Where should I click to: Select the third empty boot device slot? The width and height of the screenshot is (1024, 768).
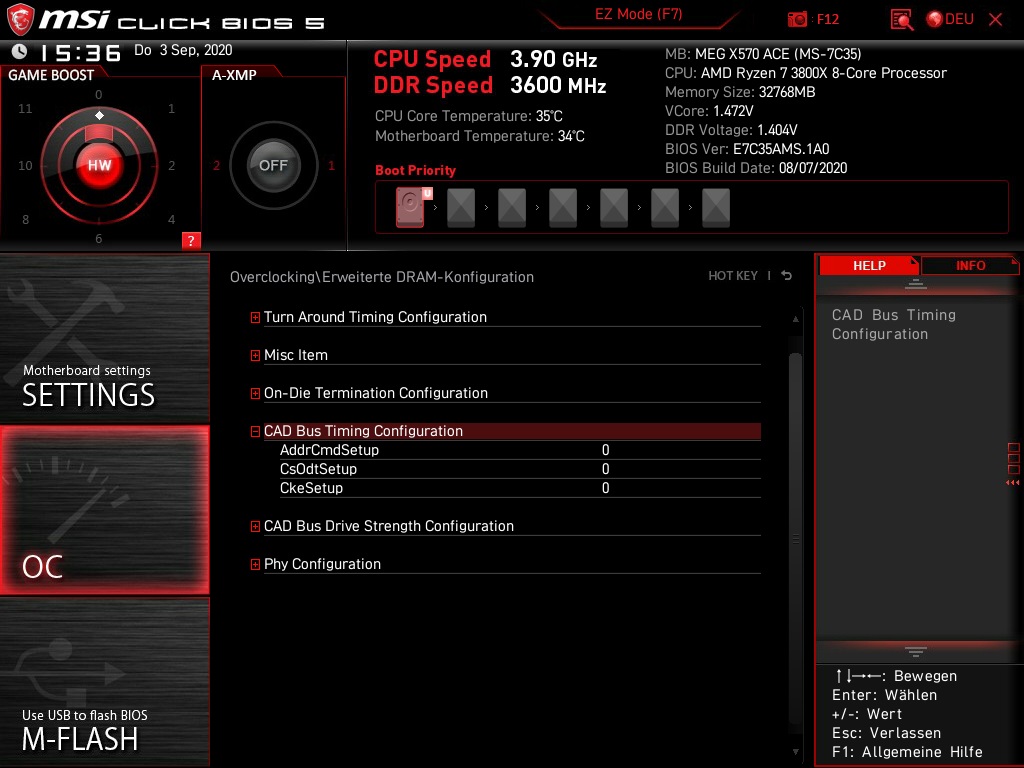click(512, 208)
